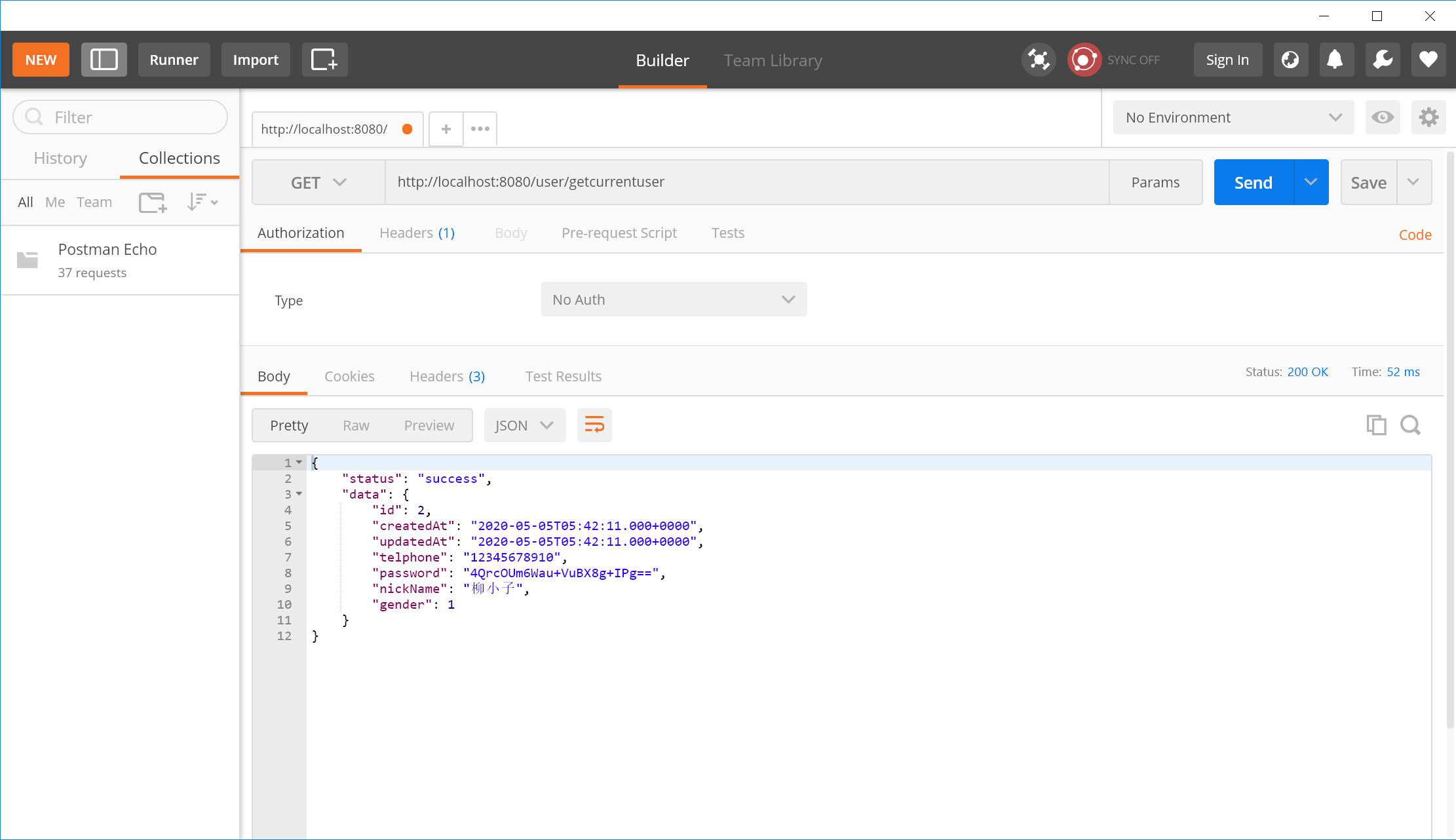Save the current request
Image resolution: width=1456 pixels, height=840 pixels.
(x=1368, y=182)
